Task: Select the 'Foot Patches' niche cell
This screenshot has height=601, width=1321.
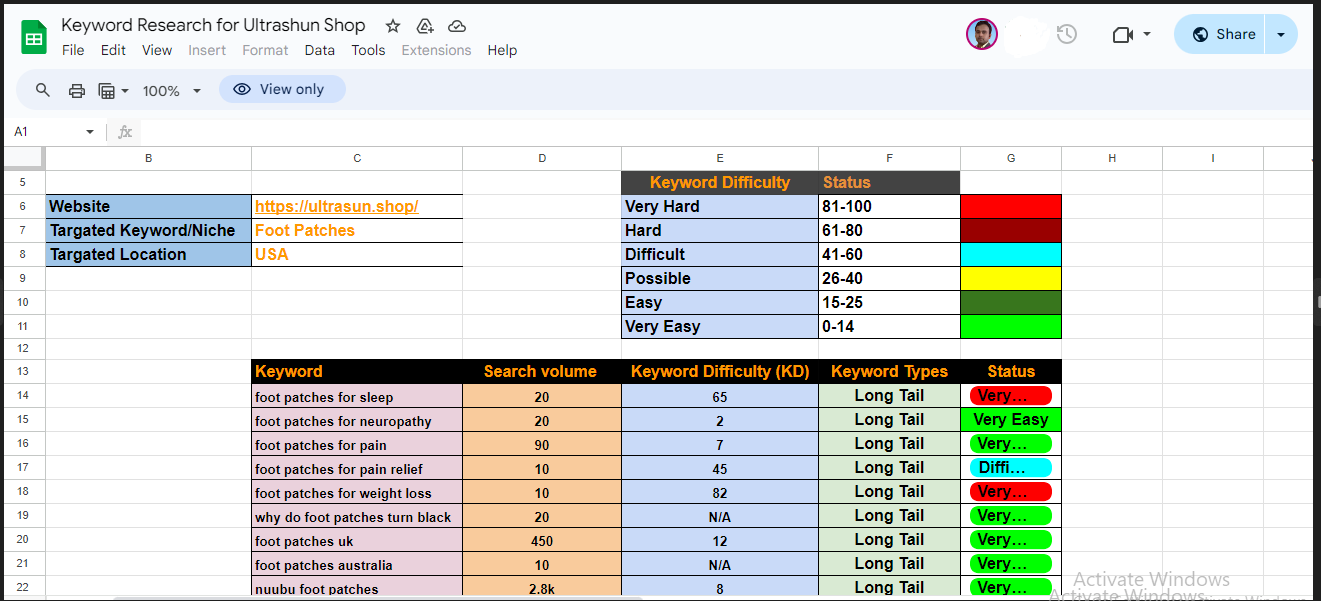Action: point(357,230)
